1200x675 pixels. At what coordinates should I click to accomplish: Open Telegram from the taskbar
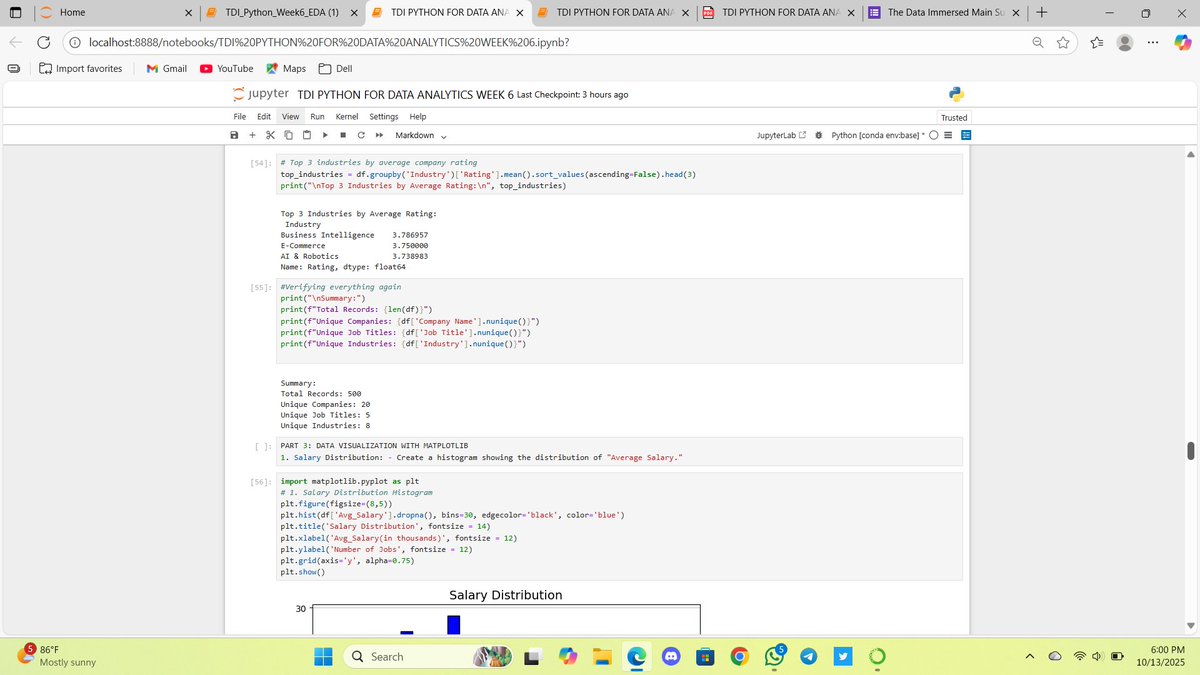click(808, 656)
